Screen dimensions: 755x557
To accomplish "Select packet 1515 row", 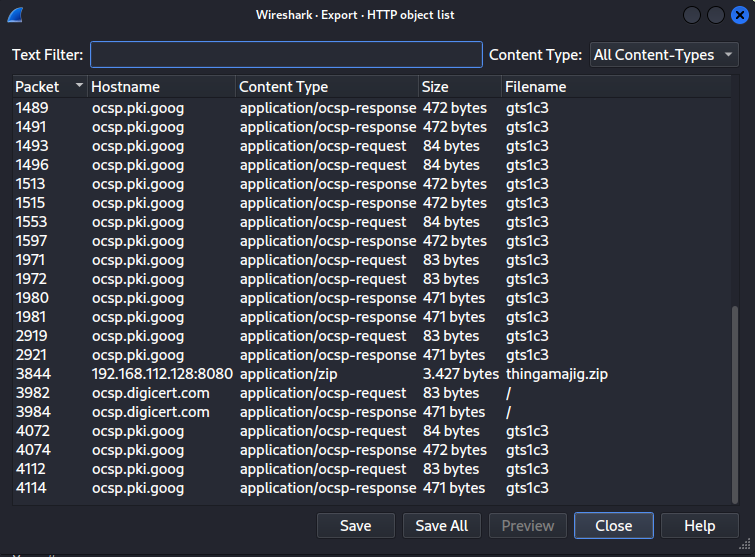I will (x=372, y=203).
